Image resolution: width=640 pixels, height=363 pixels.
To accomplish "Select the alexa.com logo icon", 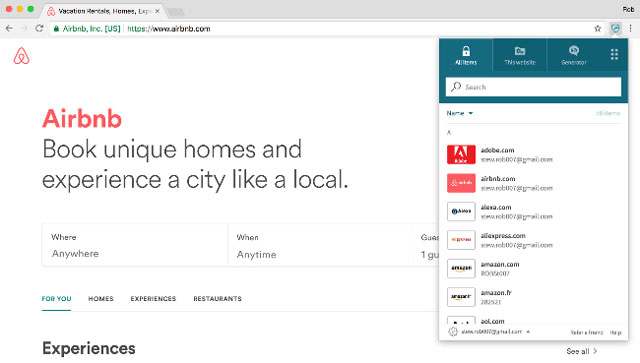I will point(461,212).
